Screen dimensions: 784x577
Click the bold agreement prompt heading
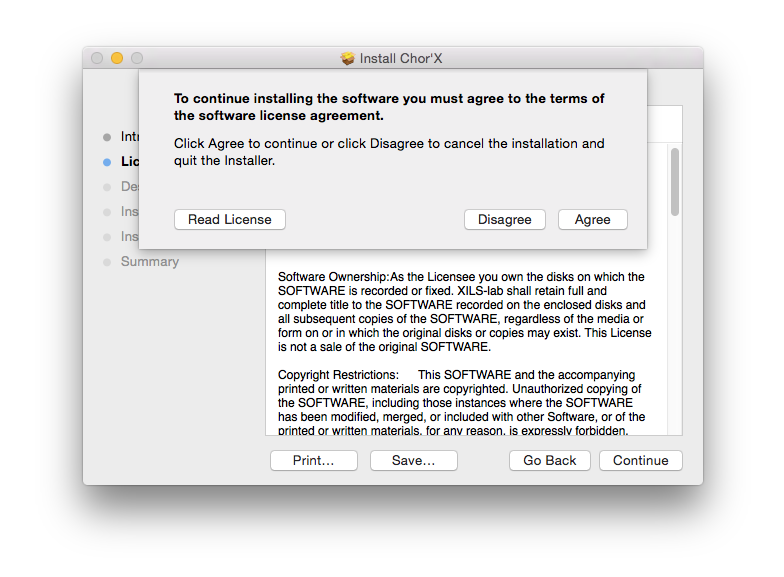click(389, 107)
